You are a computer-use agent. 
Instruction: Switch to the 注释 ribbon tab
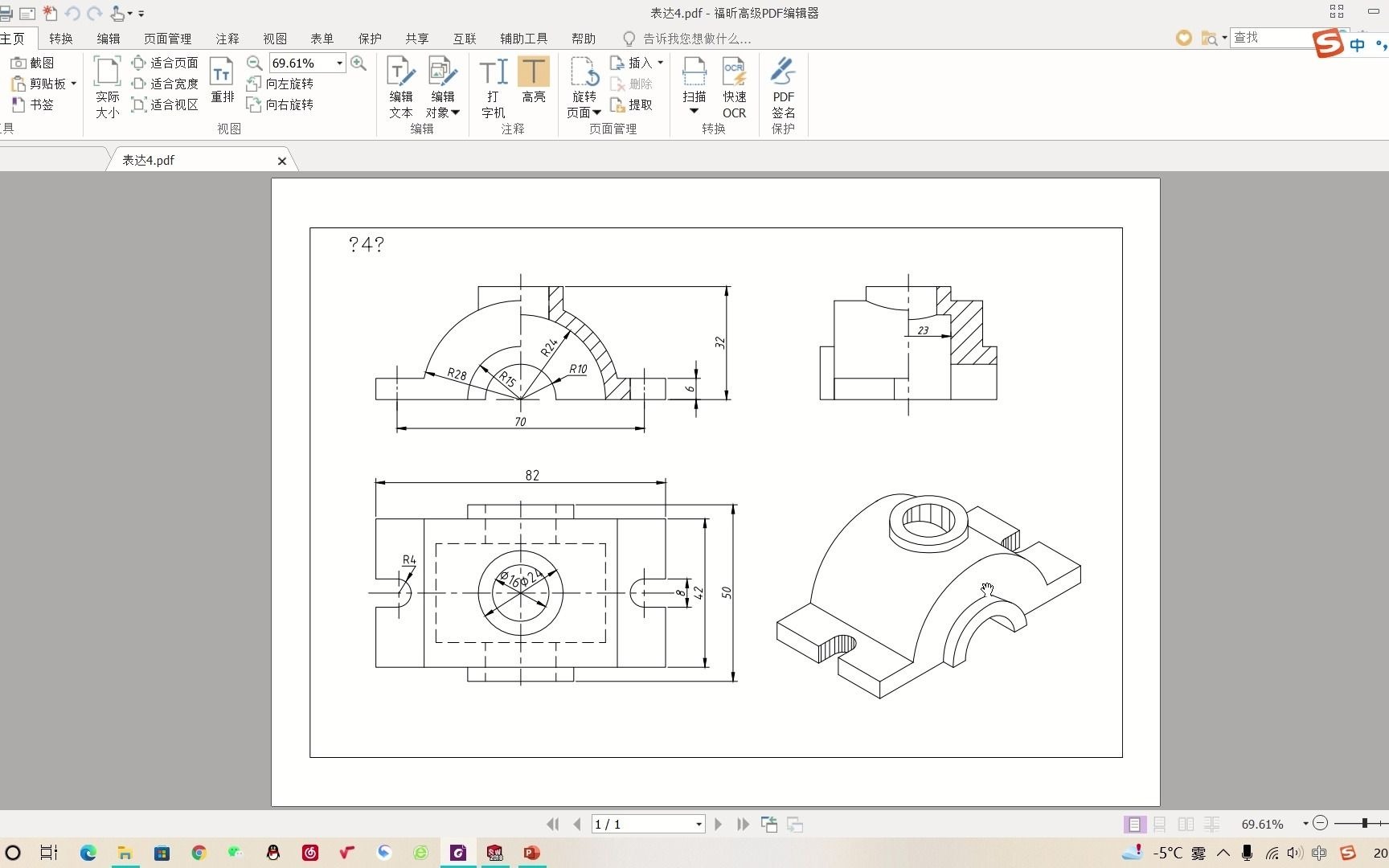point(227,38)
